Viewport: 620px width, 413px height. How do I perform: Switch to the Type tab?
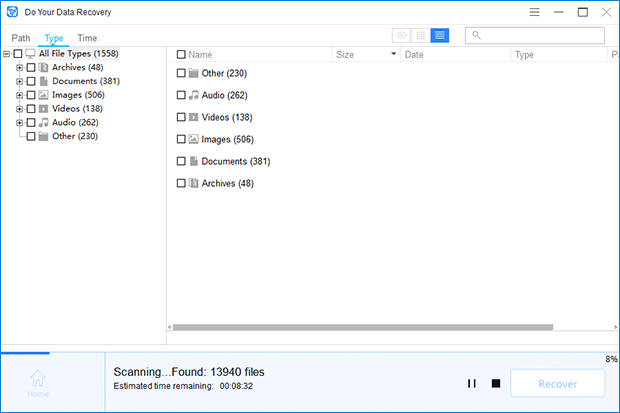pos(54,38)
